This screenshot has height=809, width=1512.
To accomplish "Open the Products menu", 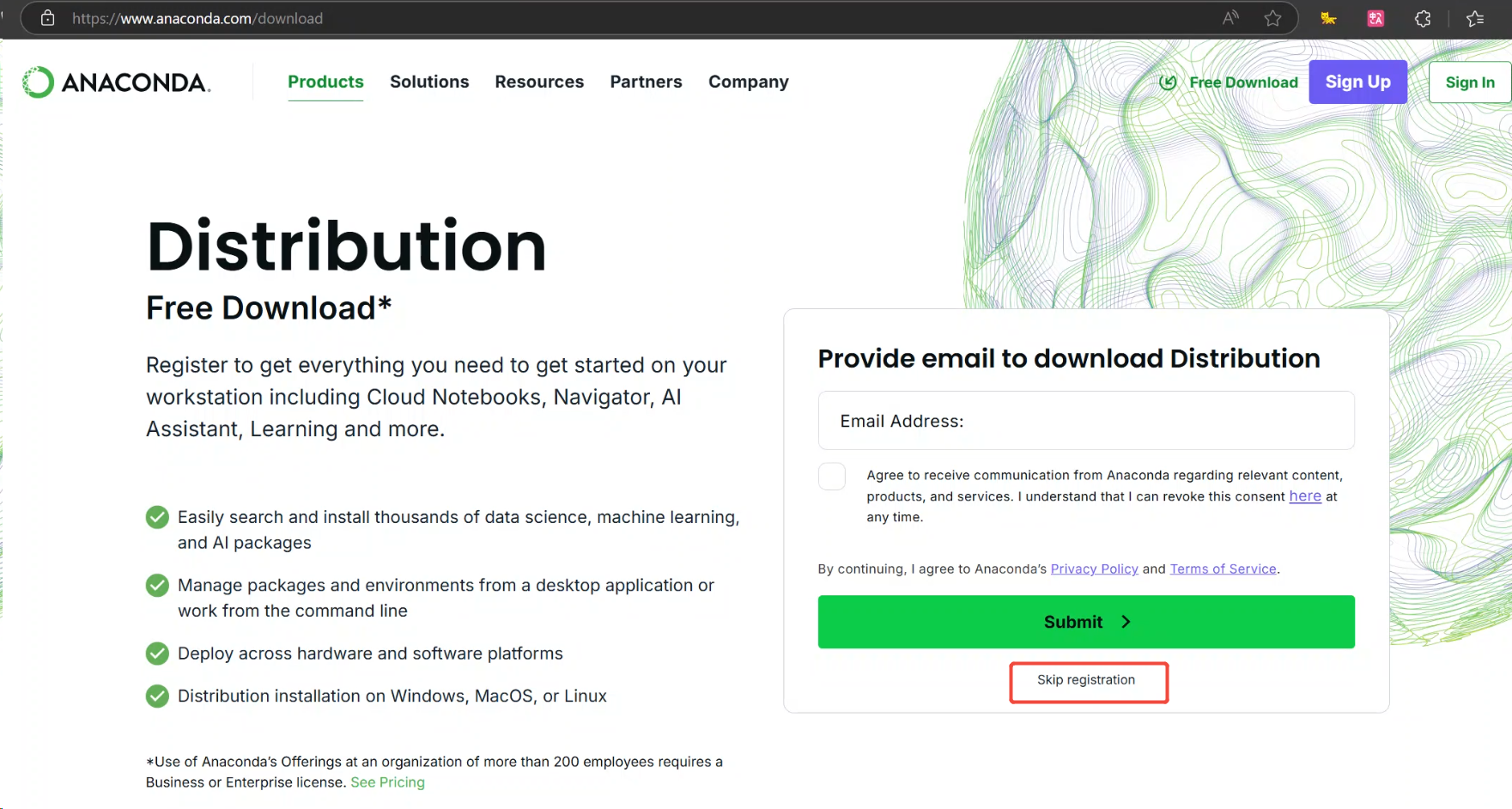I will click(x=325, y=82).
